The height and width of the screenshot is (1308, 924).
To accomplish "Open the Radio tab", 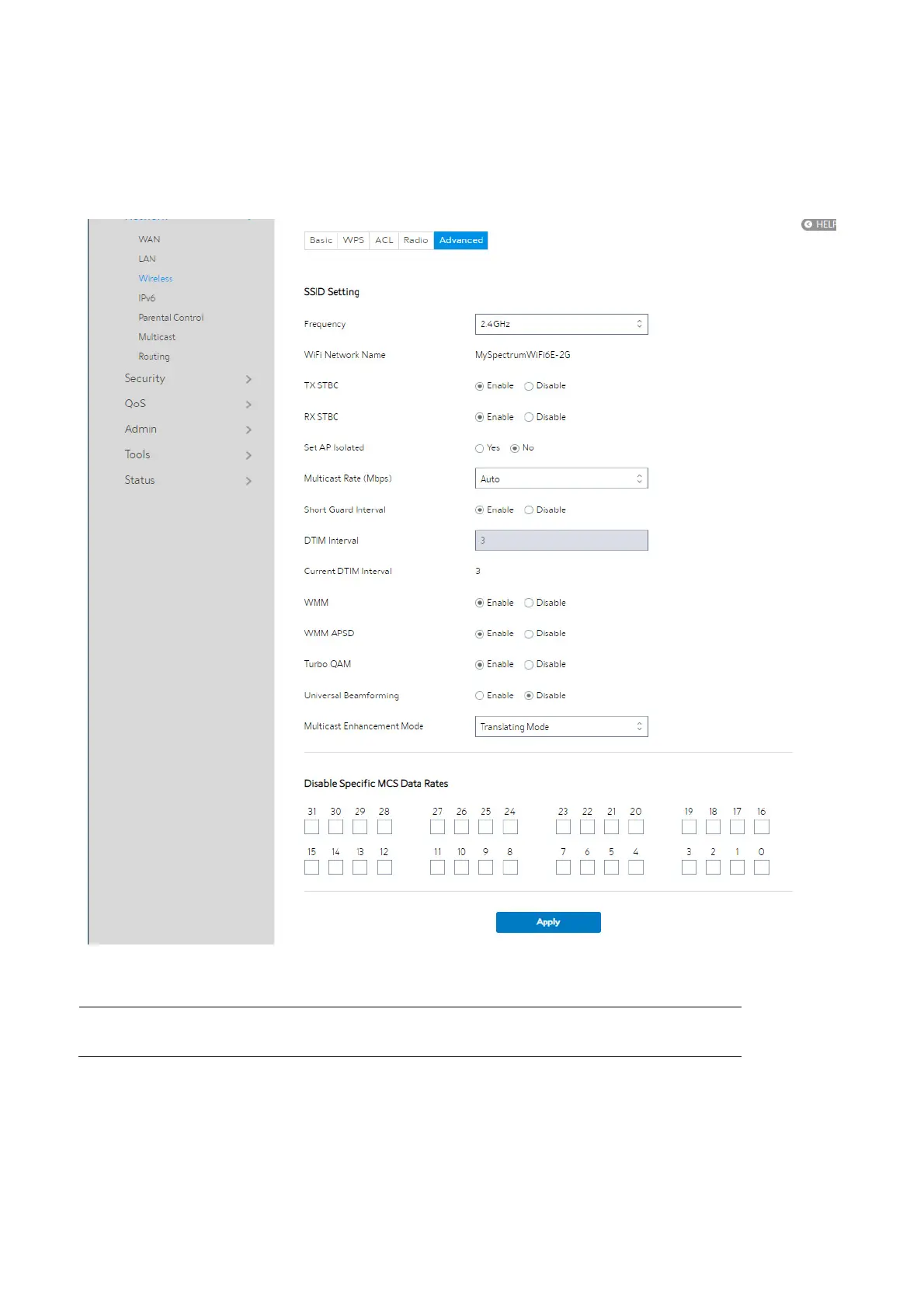I will [x=416, y=241].
